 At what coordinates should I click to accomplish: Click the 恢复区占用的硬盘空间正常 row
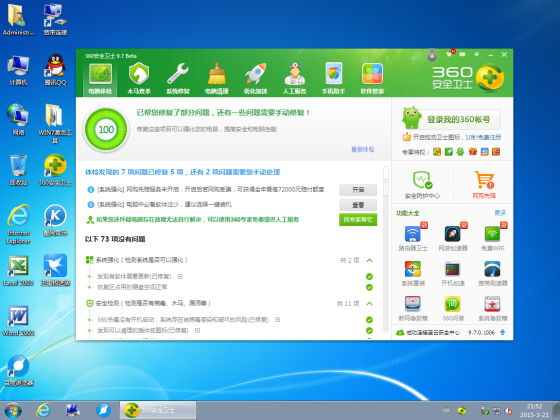pos(132,287)
